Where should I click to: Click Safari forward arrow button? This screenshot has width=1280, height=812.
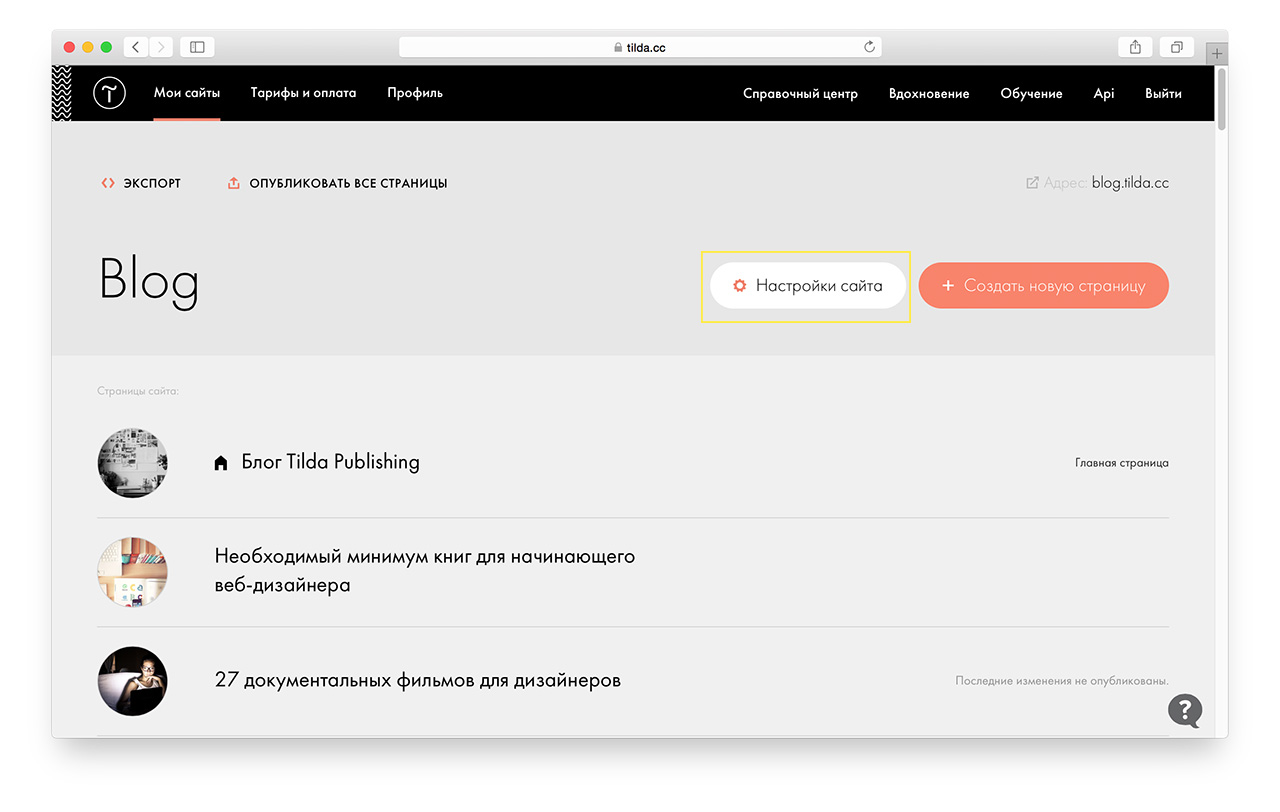click(x=161, y=47)
